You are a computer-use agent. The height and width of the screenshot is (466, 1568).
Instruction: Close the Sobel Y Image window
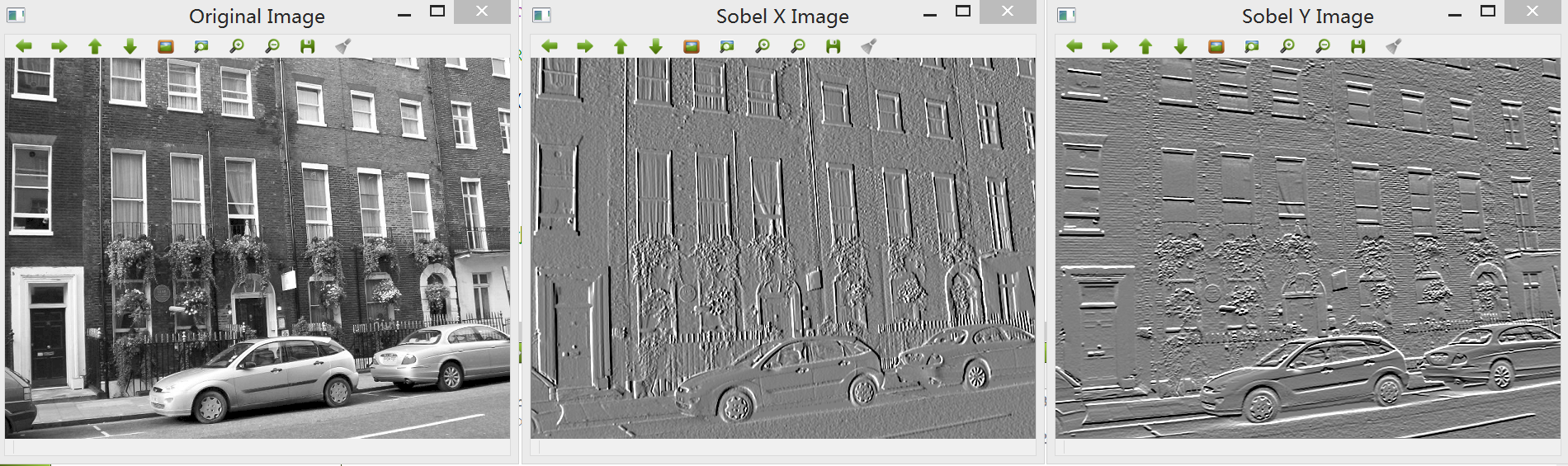(1533, 12)
